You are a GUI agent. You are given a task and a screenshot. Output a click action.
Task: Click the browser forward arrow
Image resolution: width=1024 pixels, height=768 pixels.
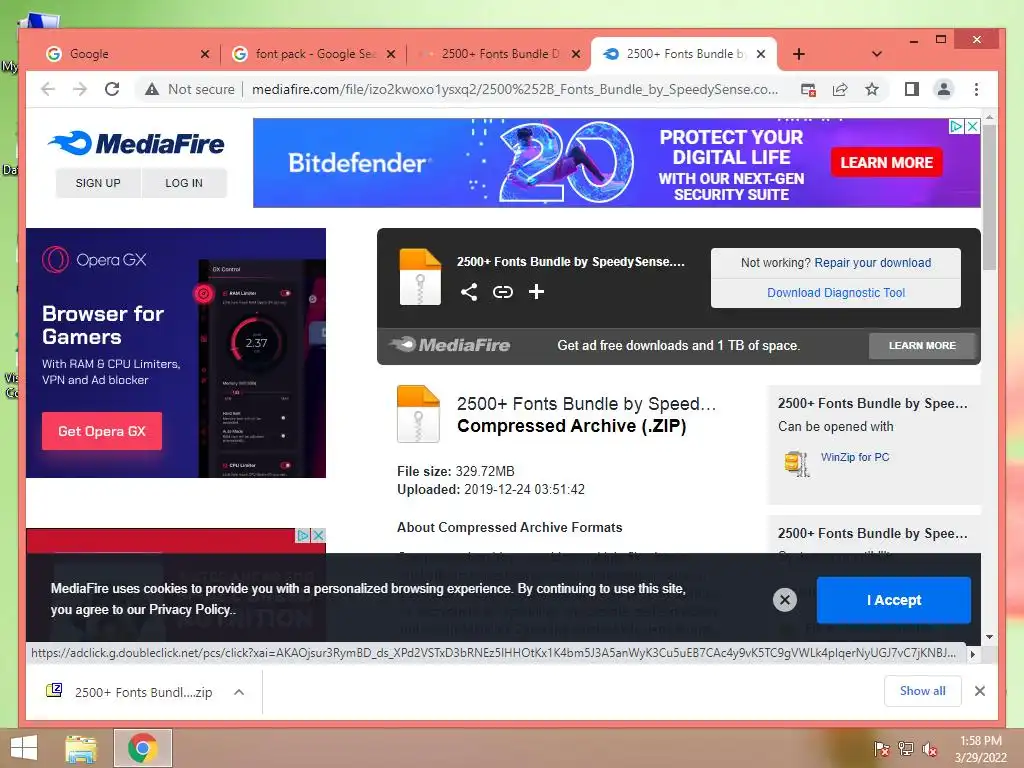pyautogui.click(x=80, y=89)
